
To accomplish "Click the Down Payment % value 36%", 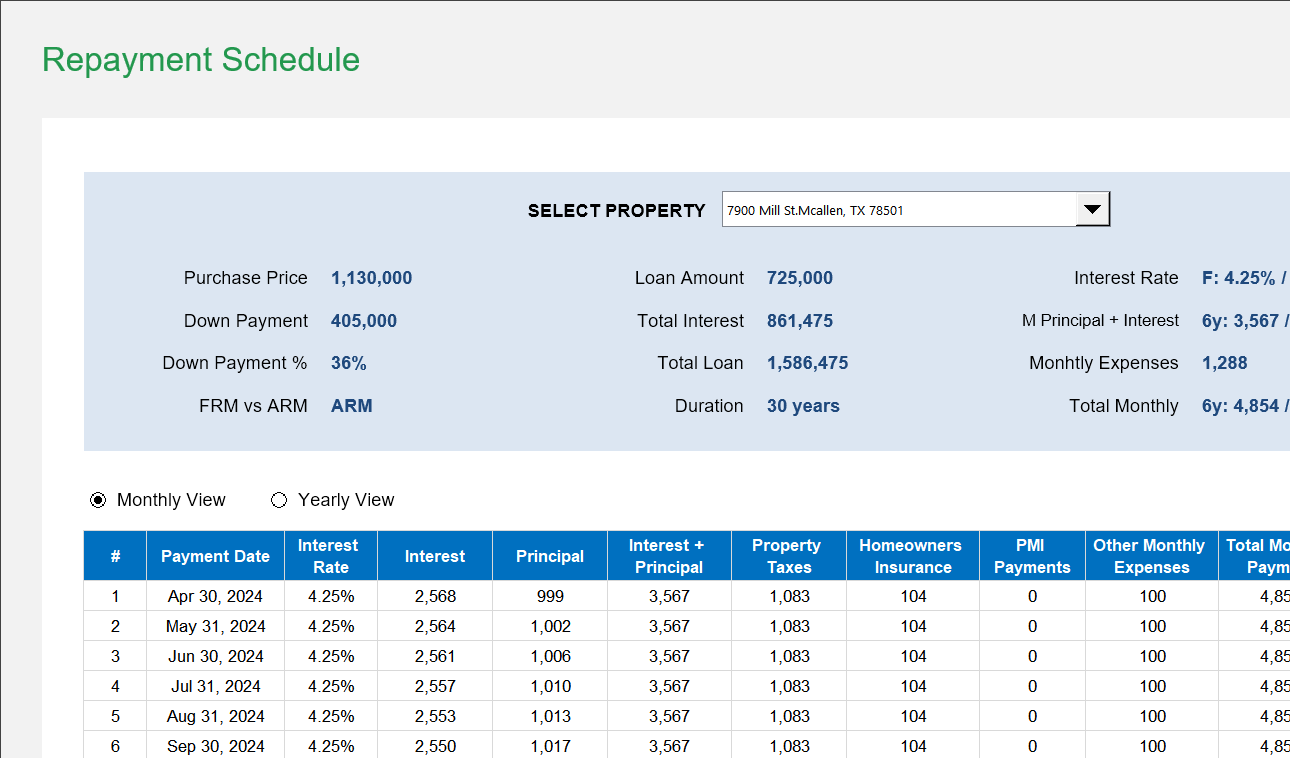I will click(x=348, y=363).
